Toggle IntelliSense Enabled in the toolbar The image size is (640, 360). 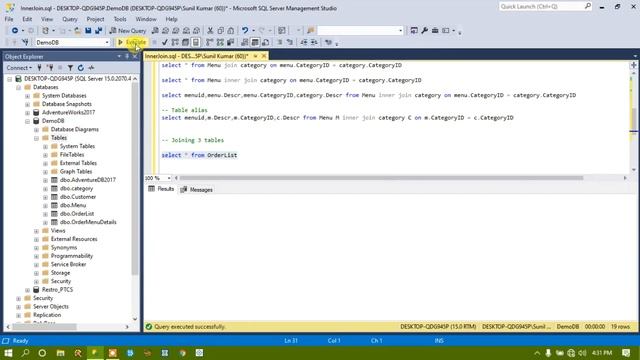tap(196, 42)
